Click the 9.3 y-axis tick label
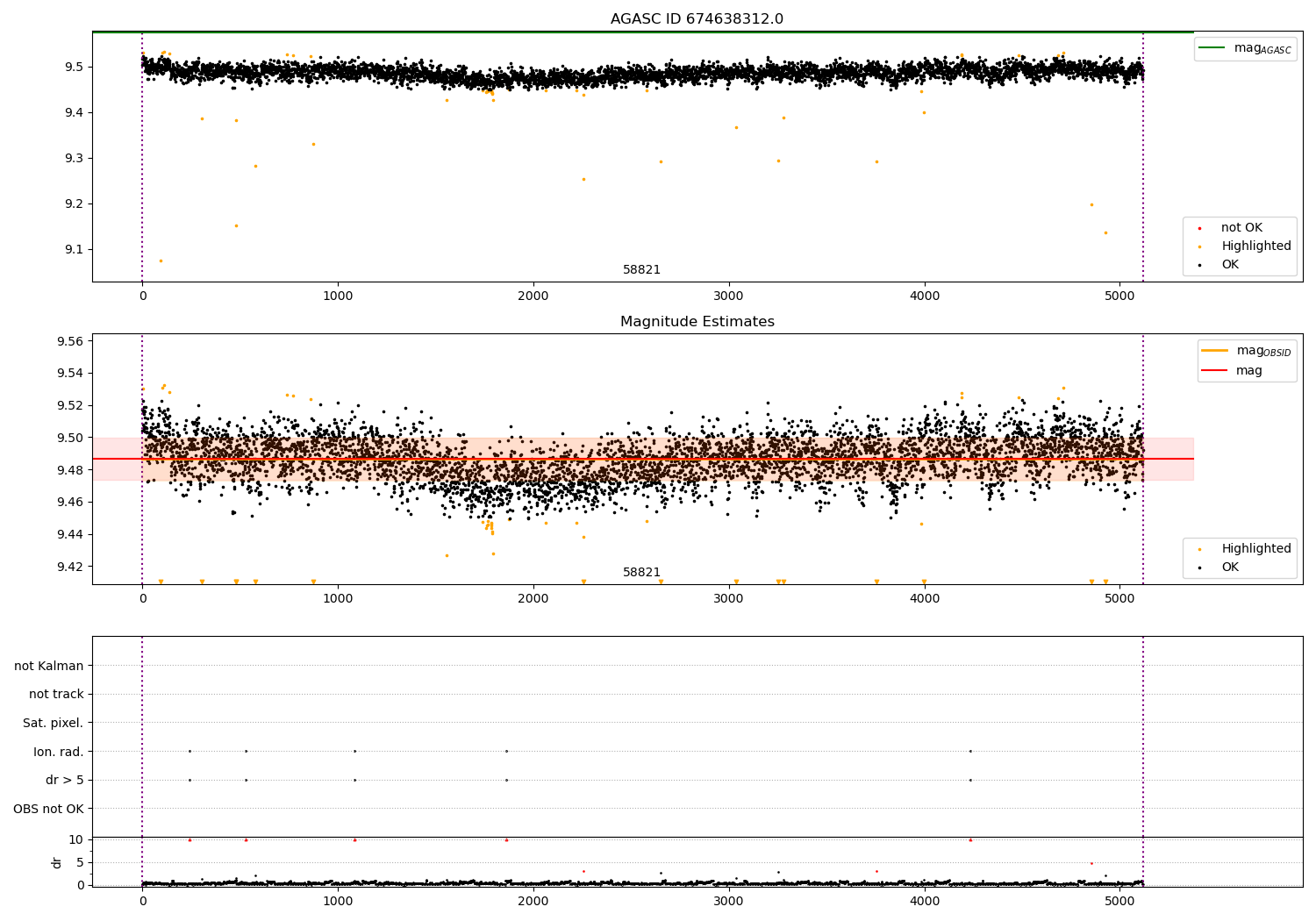Image resolution: width=1316 pixels, height=921 pixels. click(x=74, y=159)
